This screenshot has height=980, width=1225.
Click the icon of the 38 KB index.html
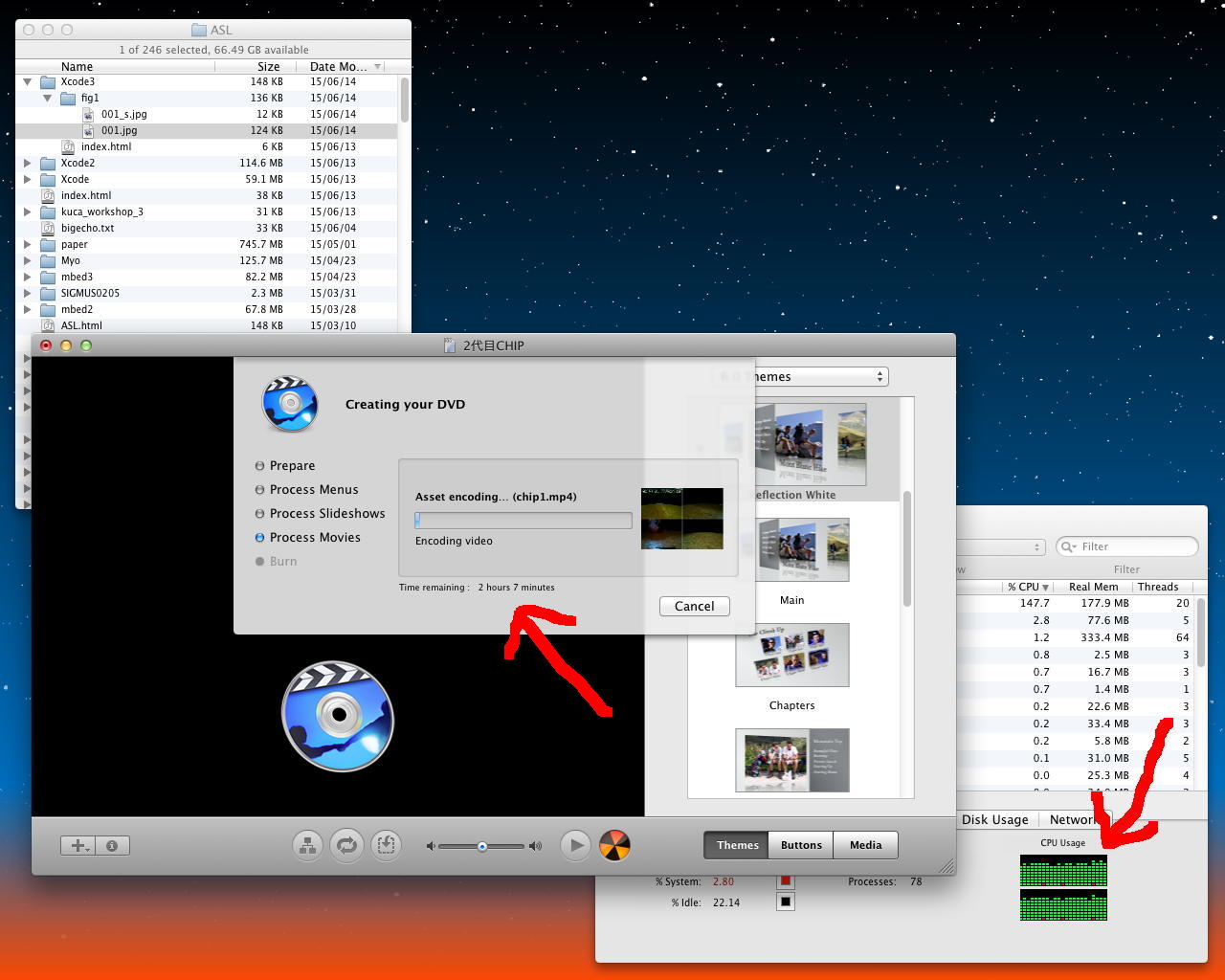pyautogui.click(x=48, y=195)
